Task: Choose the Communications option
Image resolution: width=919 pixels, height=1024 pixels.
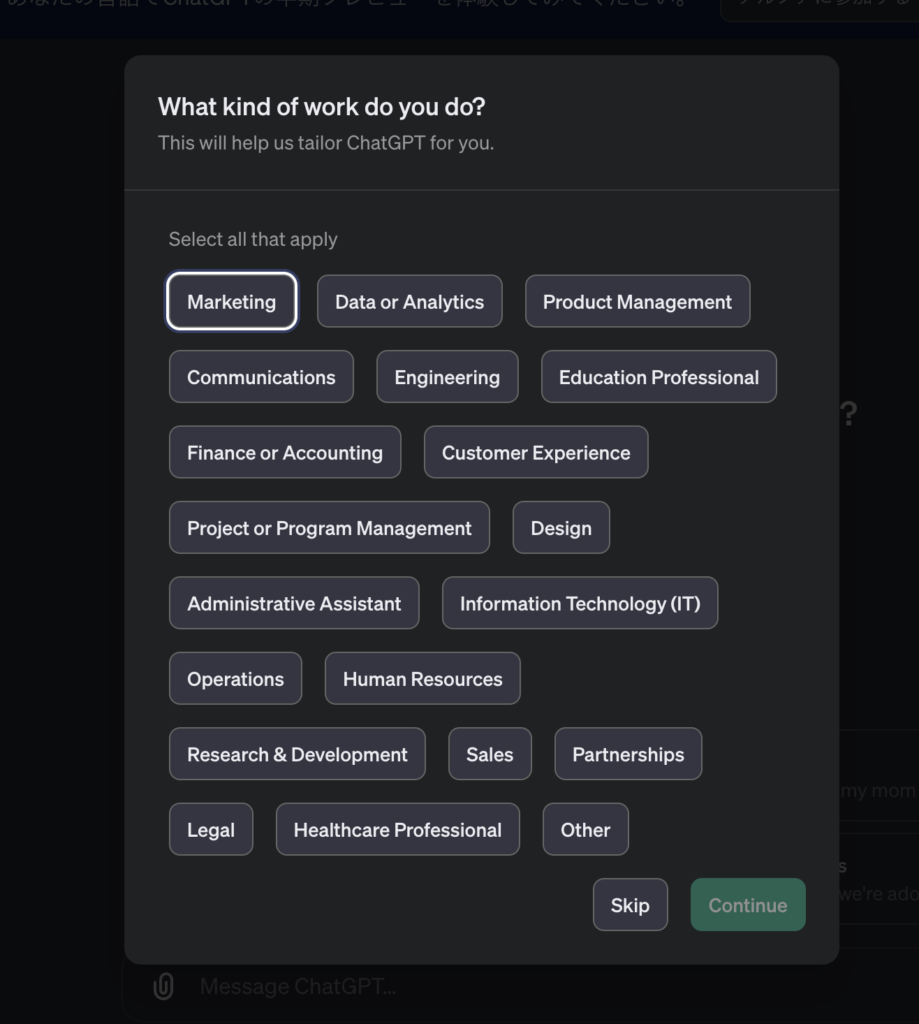Action: 261,377
